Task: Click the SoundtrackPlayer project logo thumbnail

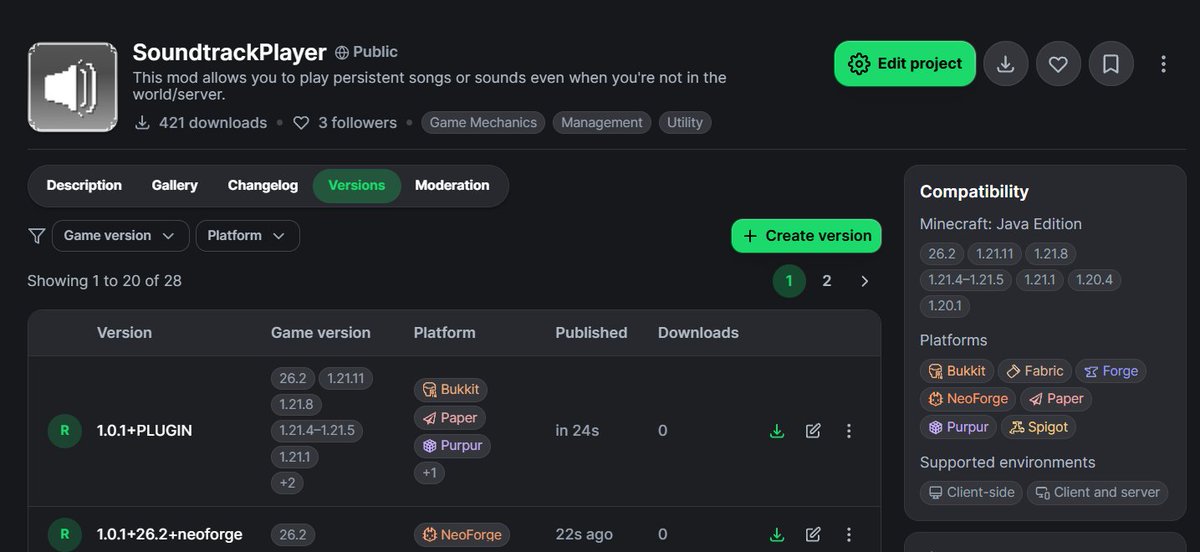Action: [x=73, y=87]
